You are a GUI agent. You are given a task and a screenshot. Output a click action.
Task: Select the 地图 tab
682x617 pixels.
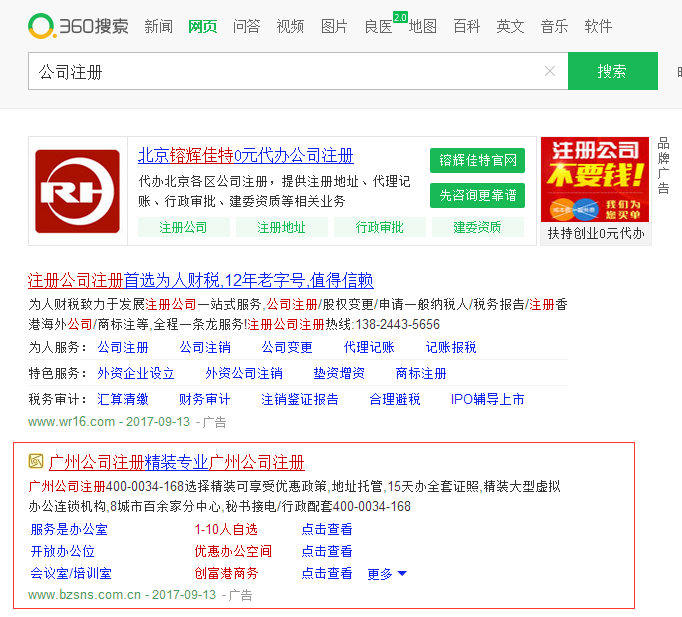point(423,26)
